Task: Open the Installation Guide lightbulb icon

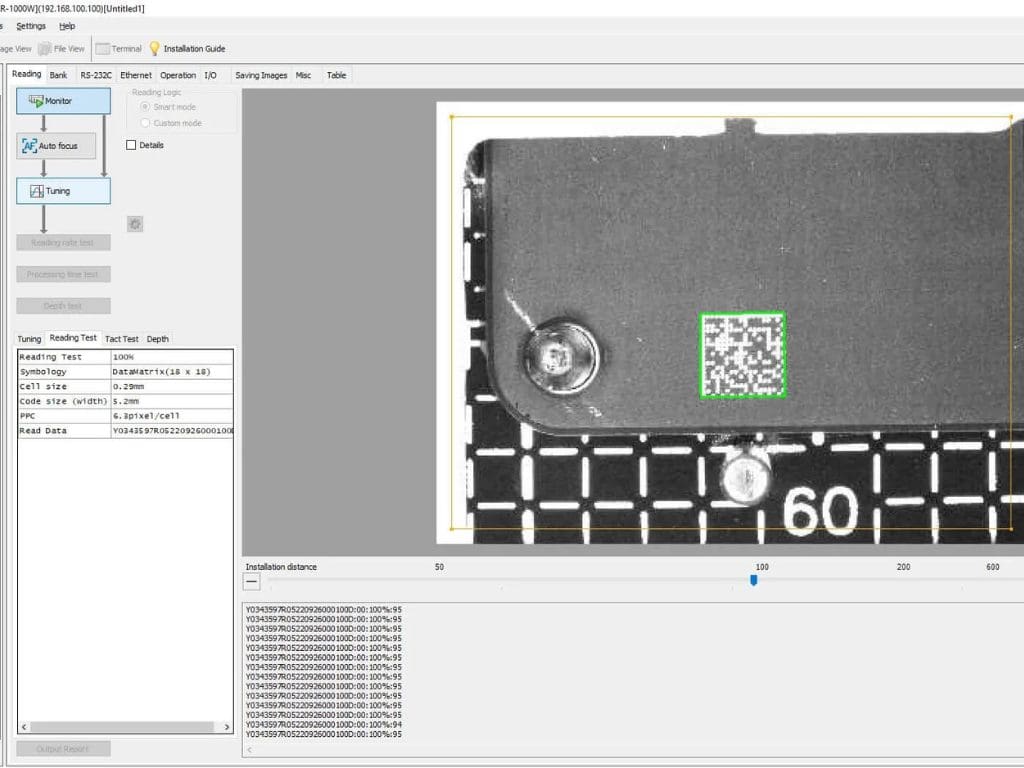Action: 155,48
